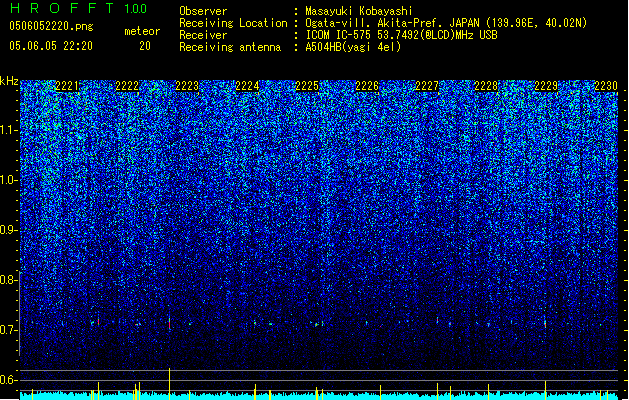Image resolution: width=629 pixels, height=400 pixels.
Task: Click the 0.6 frequency axis label
Action: coord(8,380)
